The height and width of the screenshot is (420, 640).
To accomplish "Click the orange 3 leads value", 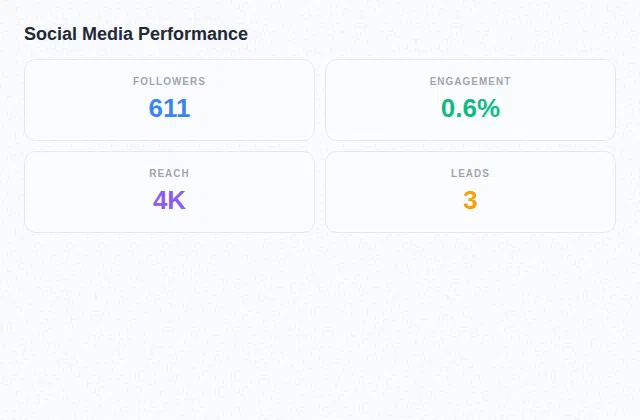I will (x=470, y=201).
